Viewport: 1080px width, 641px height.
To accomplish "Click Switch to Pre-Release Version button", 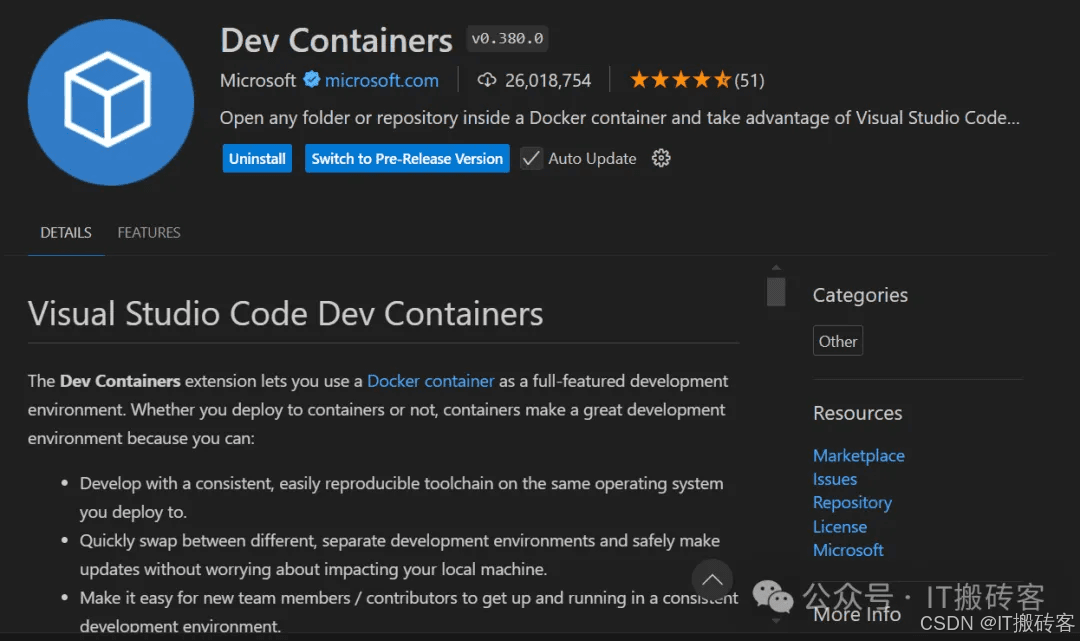I will [407, 158].
